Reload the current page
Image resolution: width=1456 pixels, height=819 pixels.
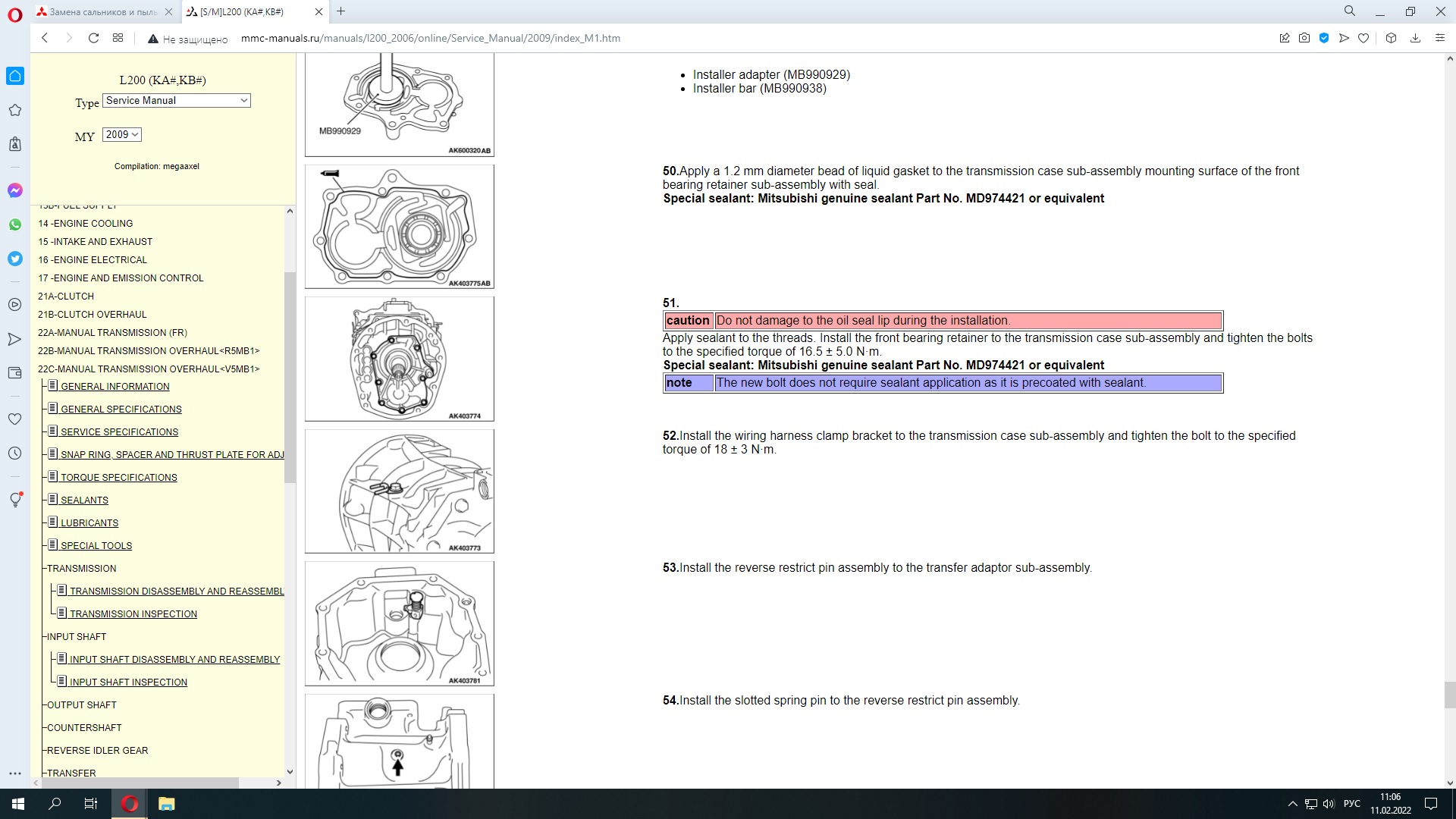(93, 38)
